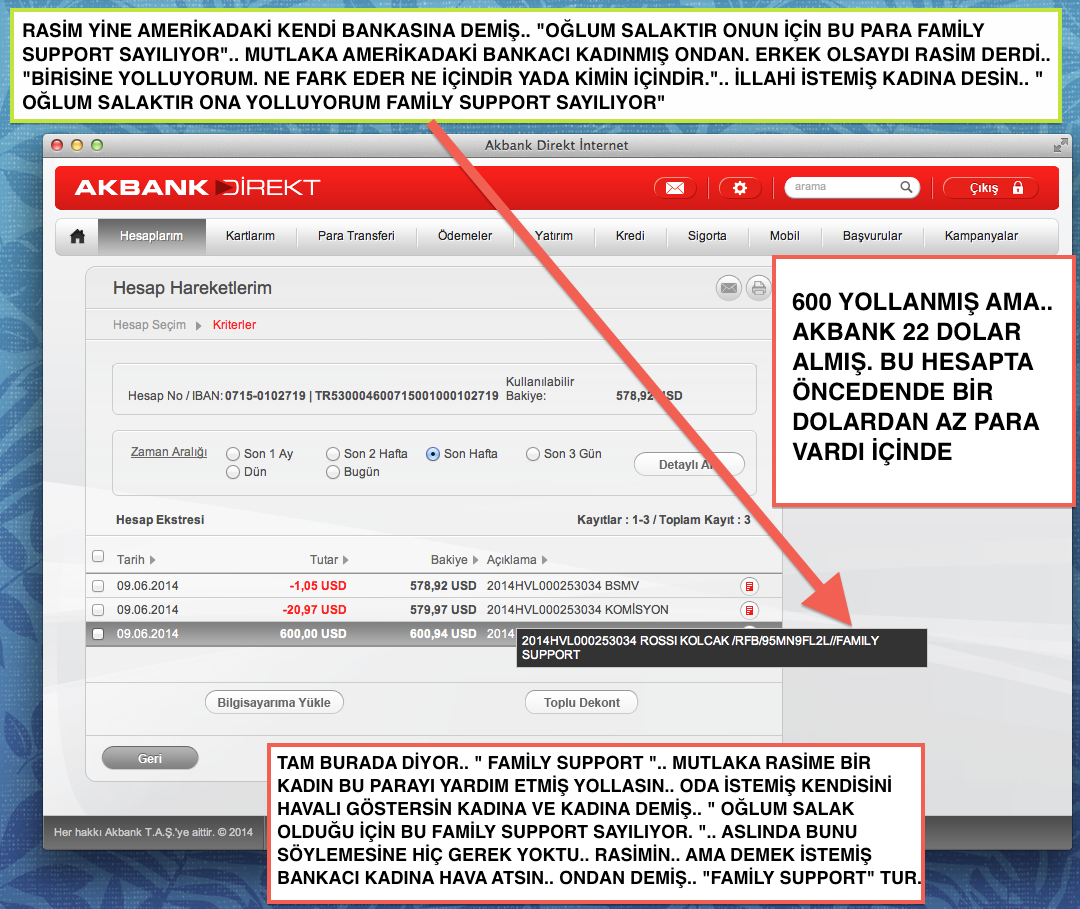Open receipt icon for BSMV transaction
The image size is (1080, 909).
coord(749,586)
